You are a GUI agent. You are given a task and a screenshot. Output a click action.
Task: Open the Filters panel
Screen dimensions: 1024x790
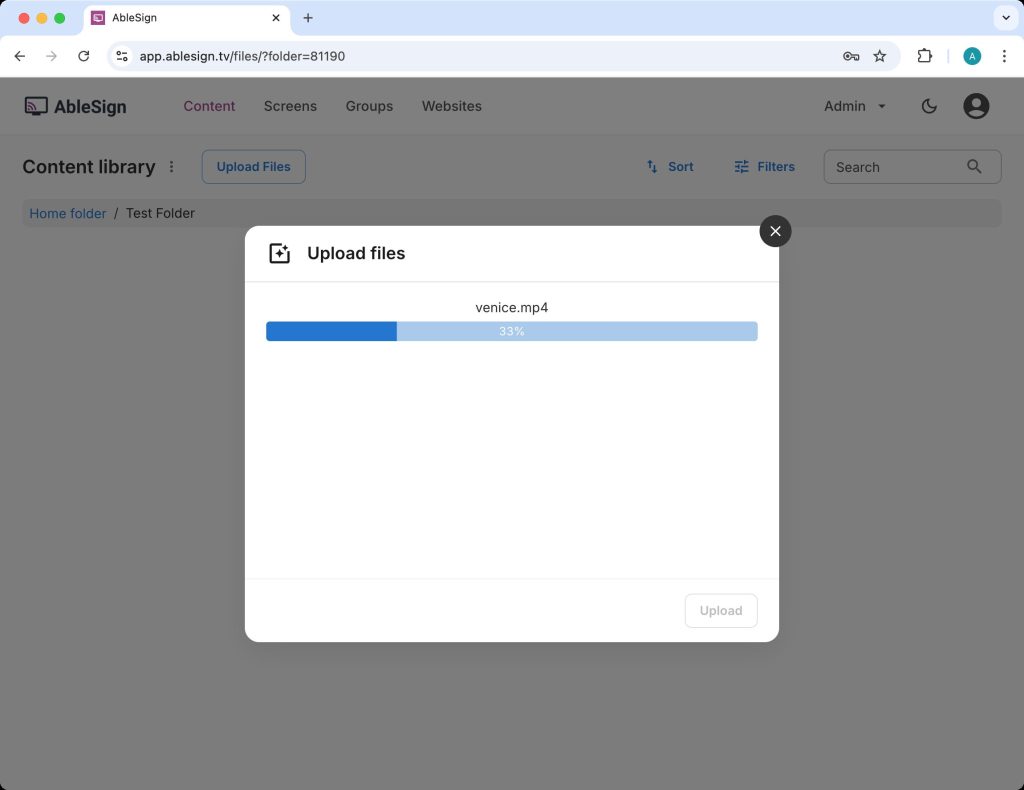pos(764,166)
